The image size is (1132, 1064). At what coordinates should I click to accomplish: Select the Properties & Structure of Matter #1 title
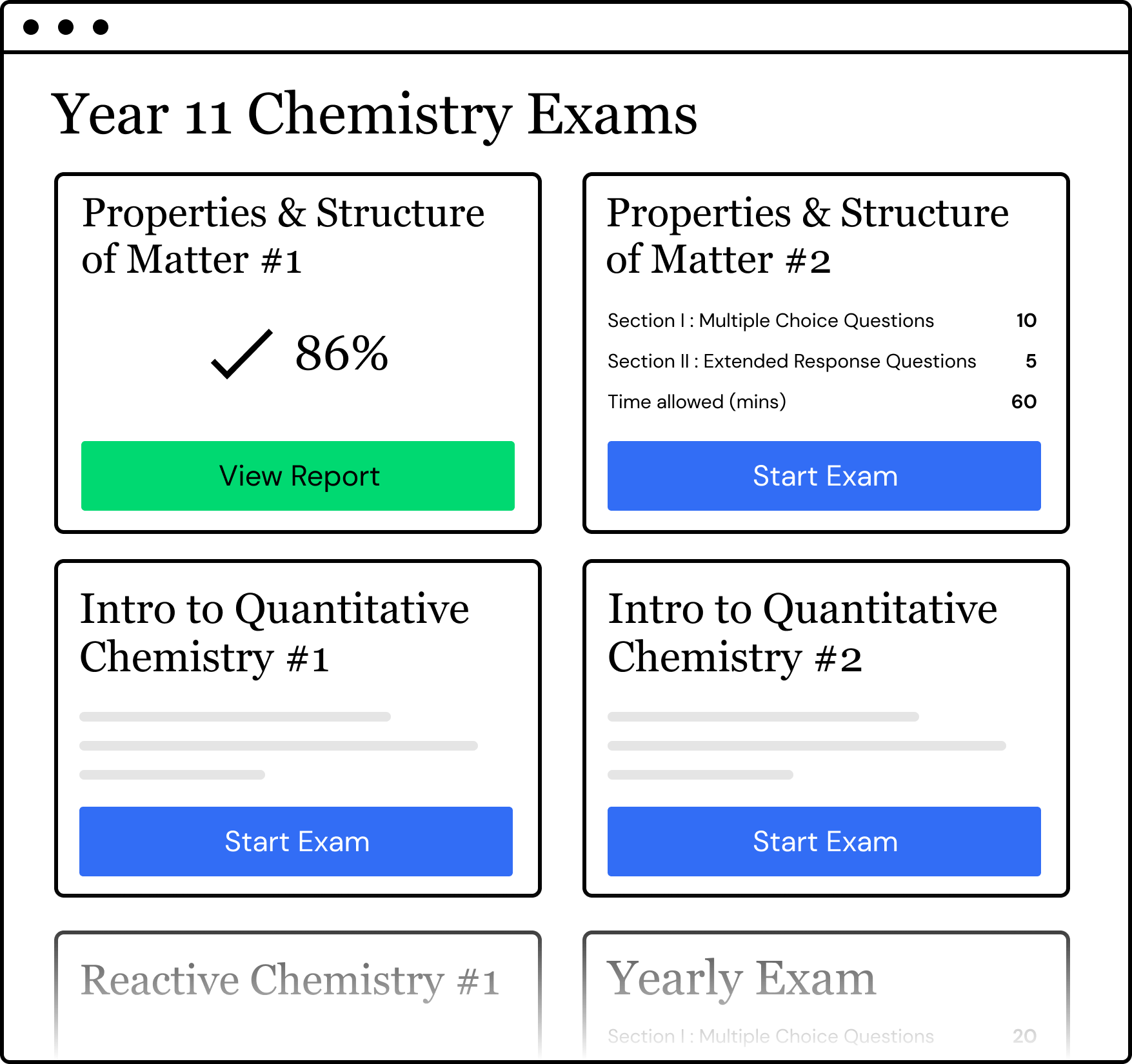(283, 236)
